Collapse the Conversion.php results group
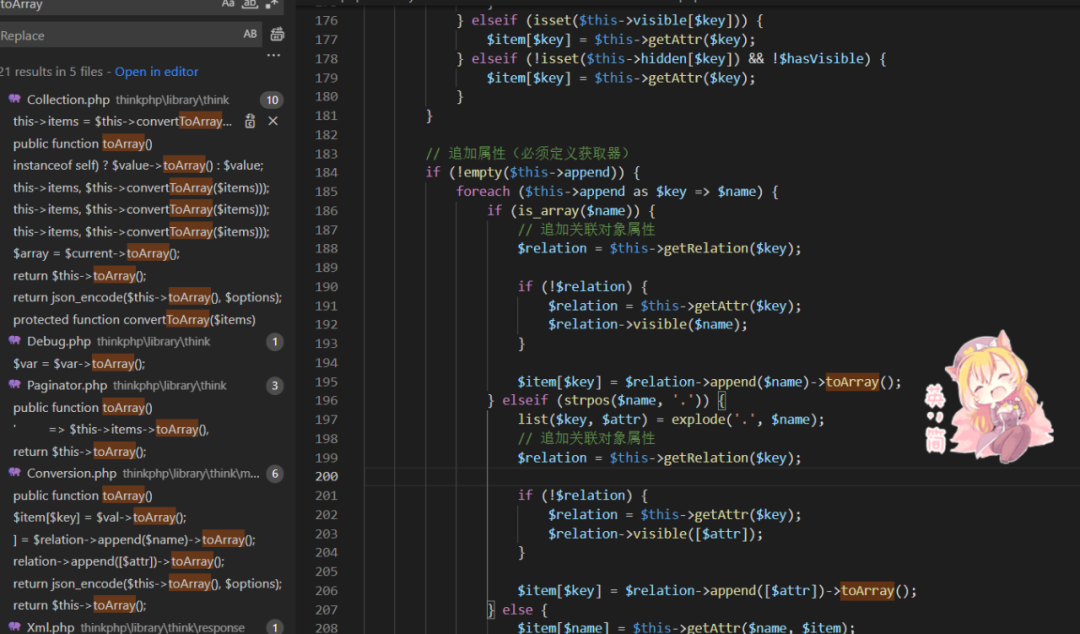 click(141, 473)
